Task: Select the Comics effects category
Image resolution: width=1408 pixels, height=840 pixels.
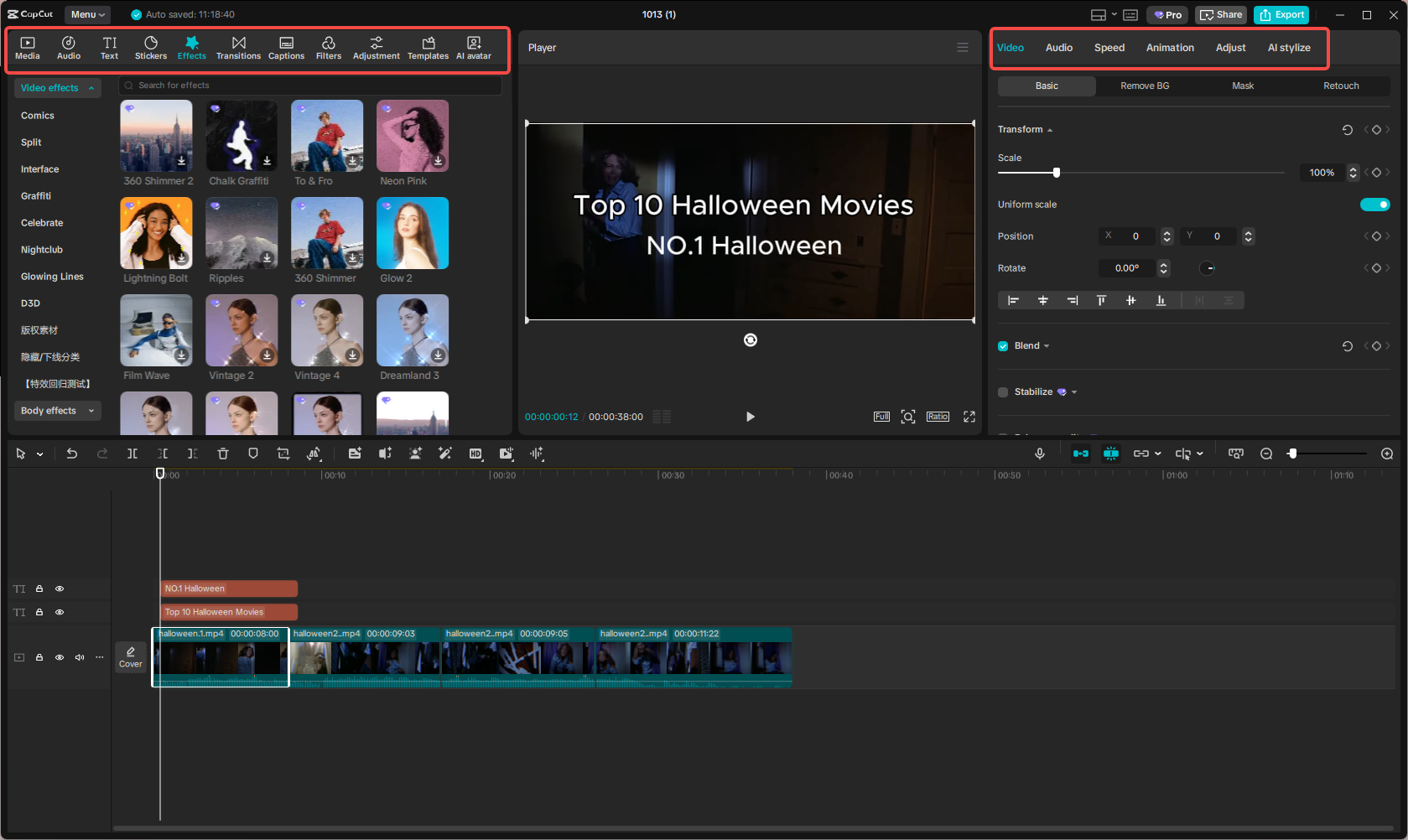Action: (38, 116)
